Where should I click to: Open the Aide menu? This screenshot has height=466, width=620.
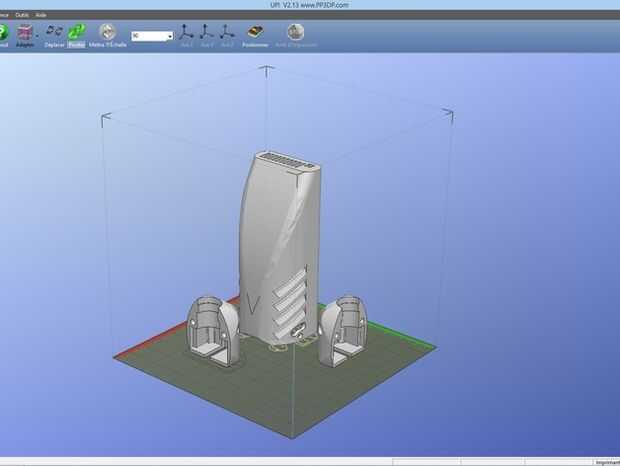click(41, 15)
